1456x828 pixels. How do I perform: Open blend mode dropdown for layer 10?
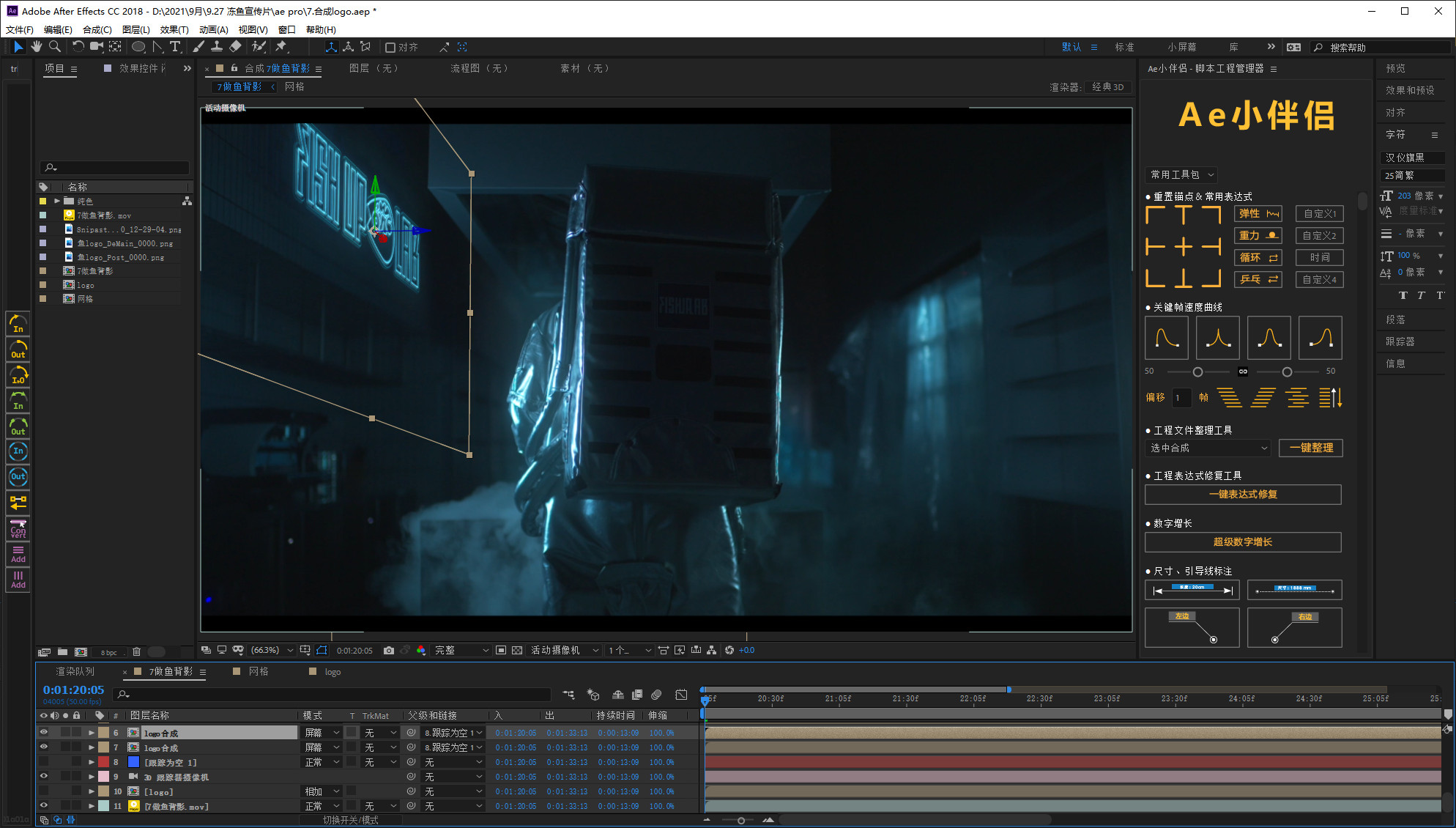(x=322, y=791)
